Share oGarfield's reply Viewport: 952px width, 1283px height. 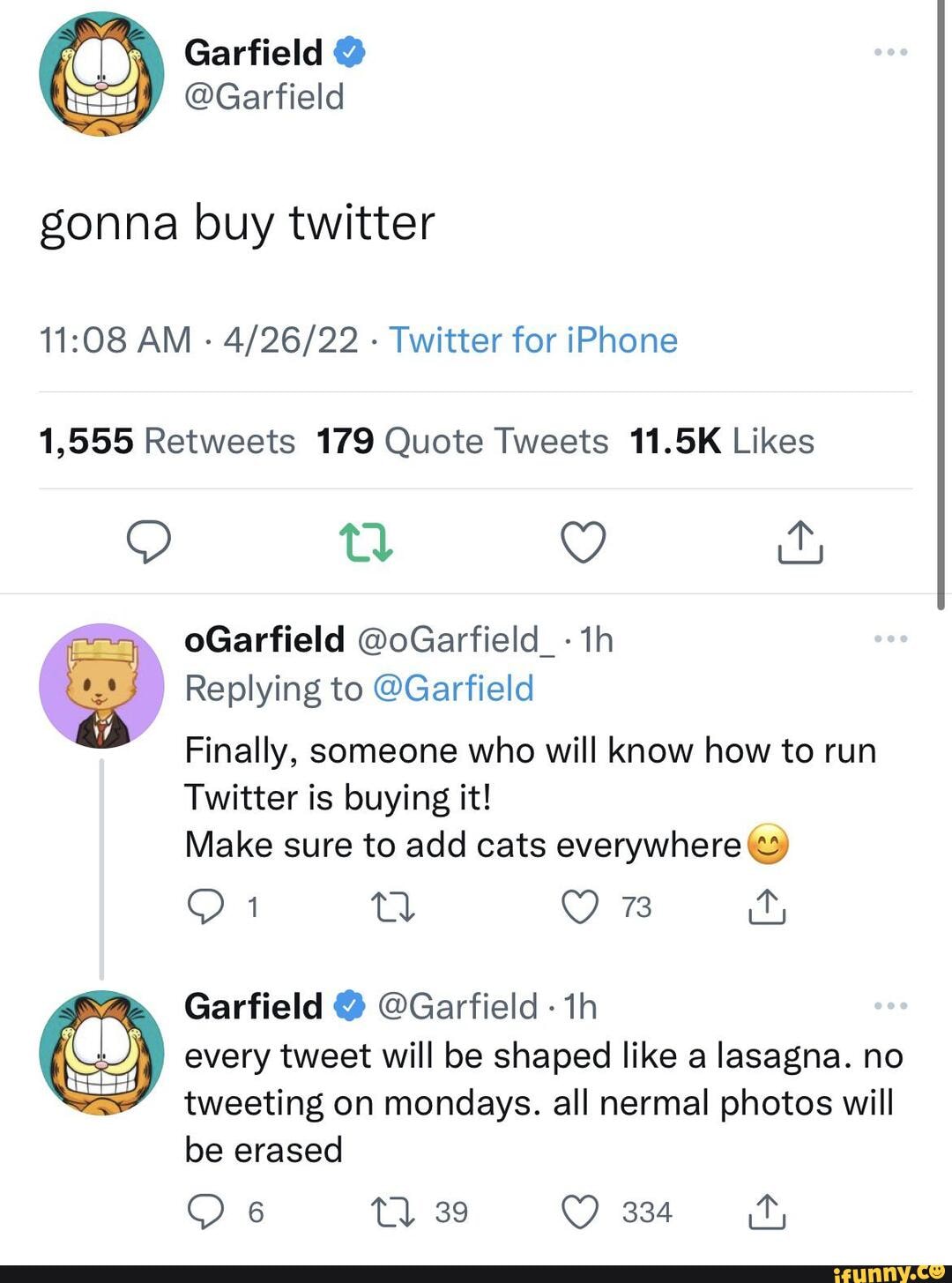tap(767, 906)
